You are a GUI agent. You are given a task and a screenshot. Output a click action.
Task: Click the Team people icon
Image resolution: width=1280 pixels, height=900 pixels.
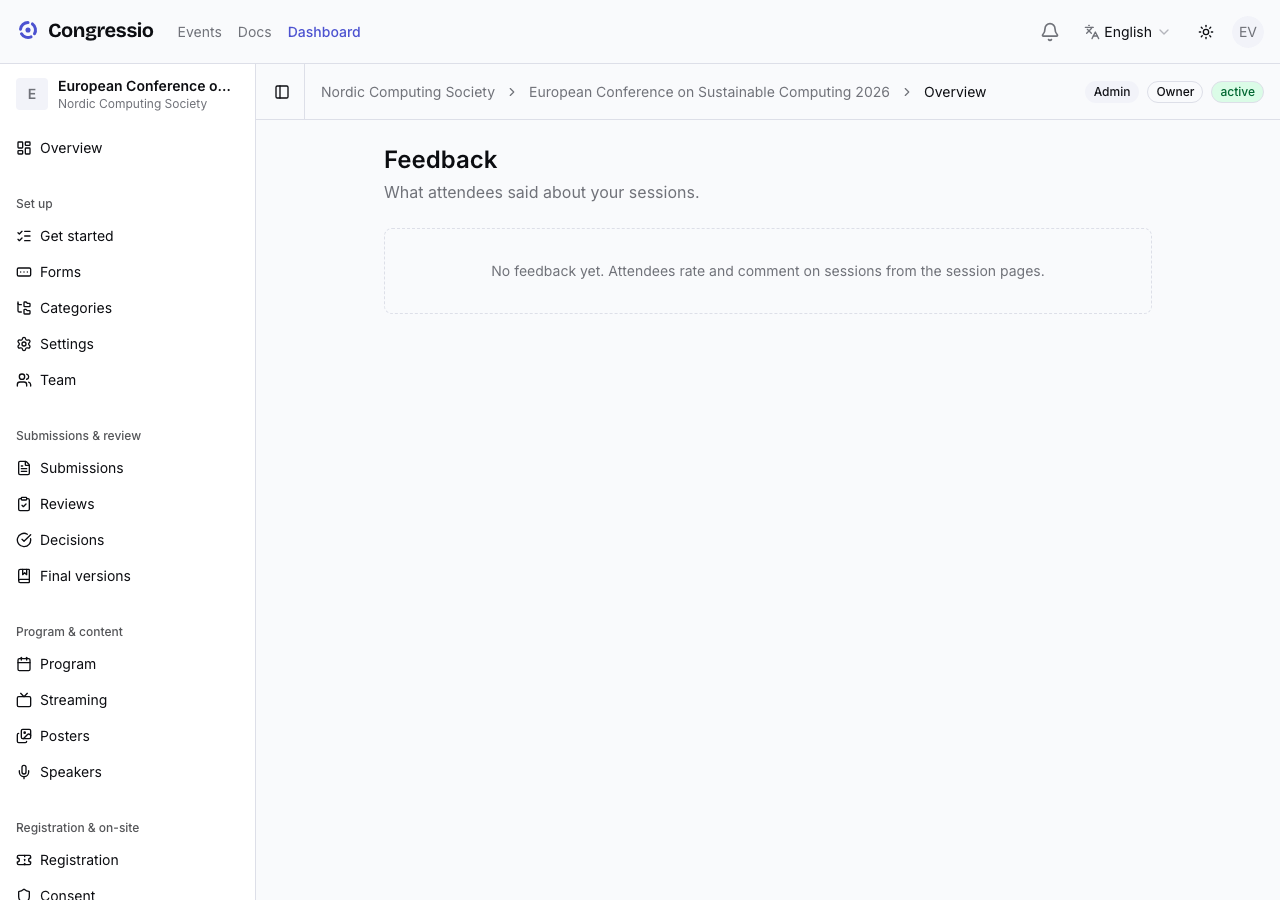point(24,380)
